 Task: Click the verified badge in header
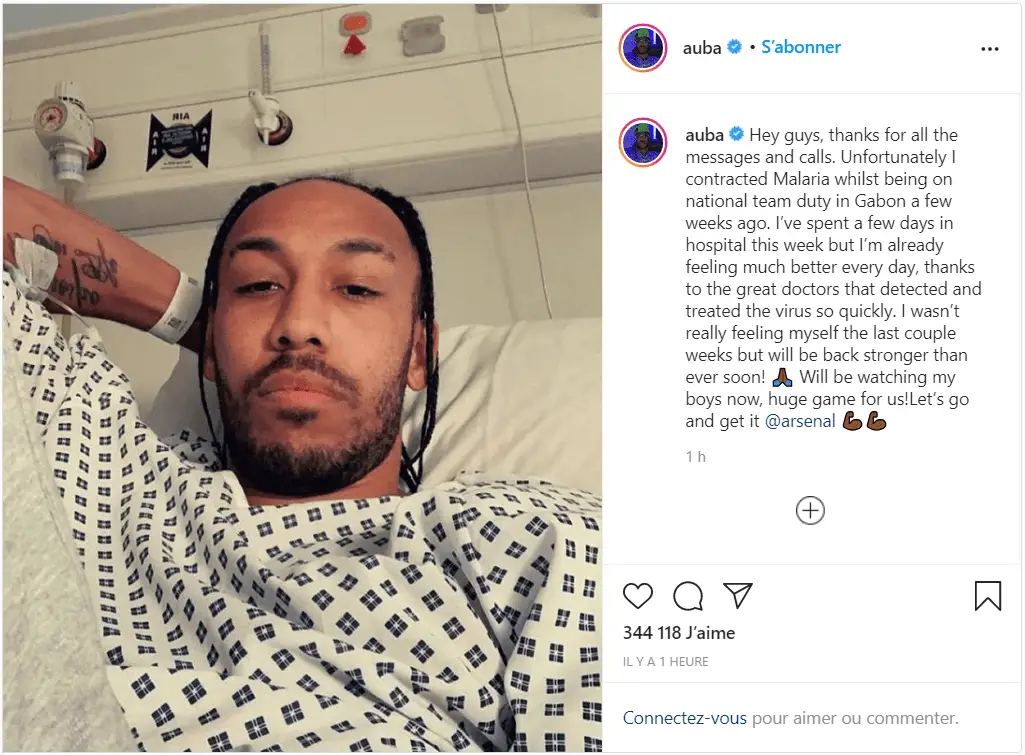click(735, 47)
